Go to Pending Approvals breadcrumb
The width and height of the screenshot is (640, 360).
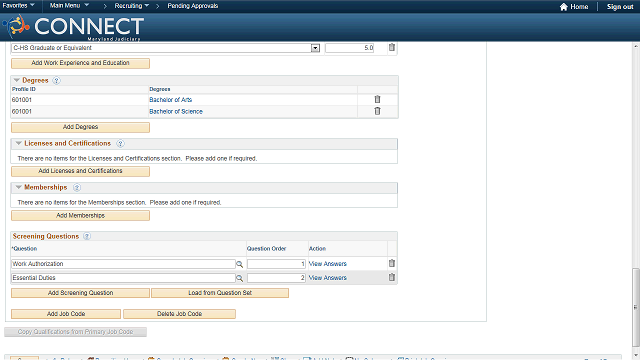tap(193, 6)
